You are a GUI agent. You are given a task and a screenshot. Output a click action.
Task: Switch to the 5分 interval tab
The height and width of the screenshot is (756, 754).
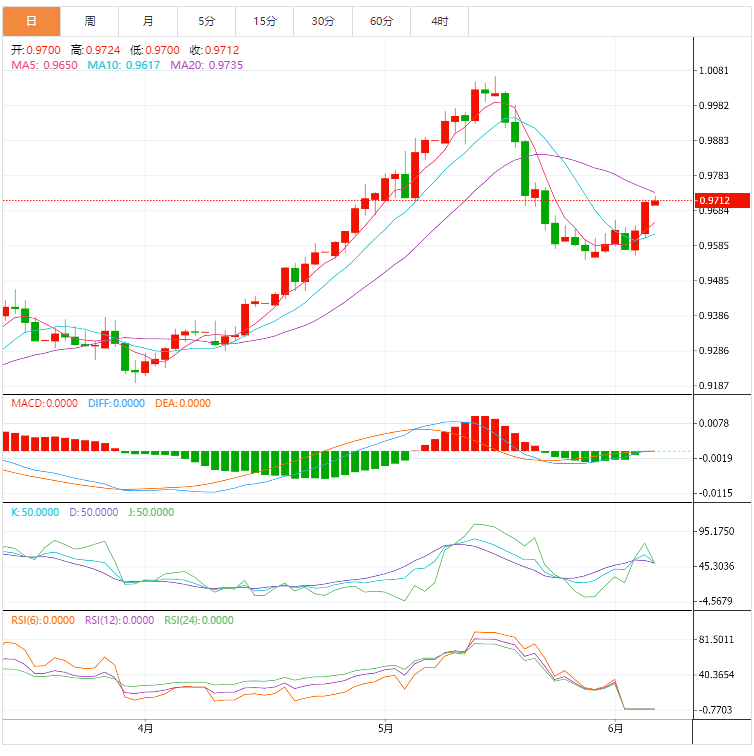tap(206, 21)
